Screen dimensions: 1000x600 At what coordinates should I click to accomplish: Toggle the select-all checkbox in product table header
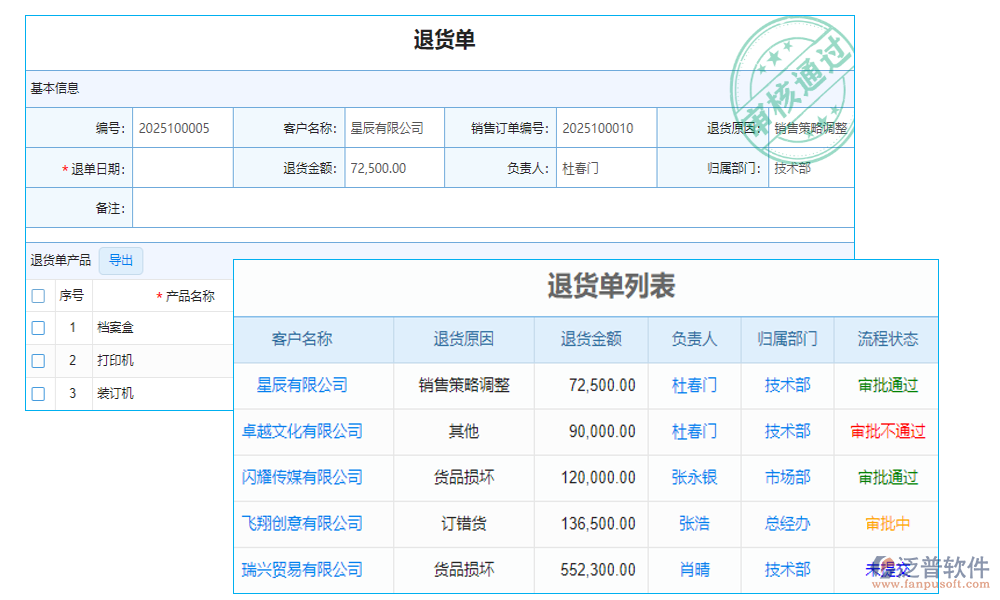pyautogui.click(x=38, y=295)
